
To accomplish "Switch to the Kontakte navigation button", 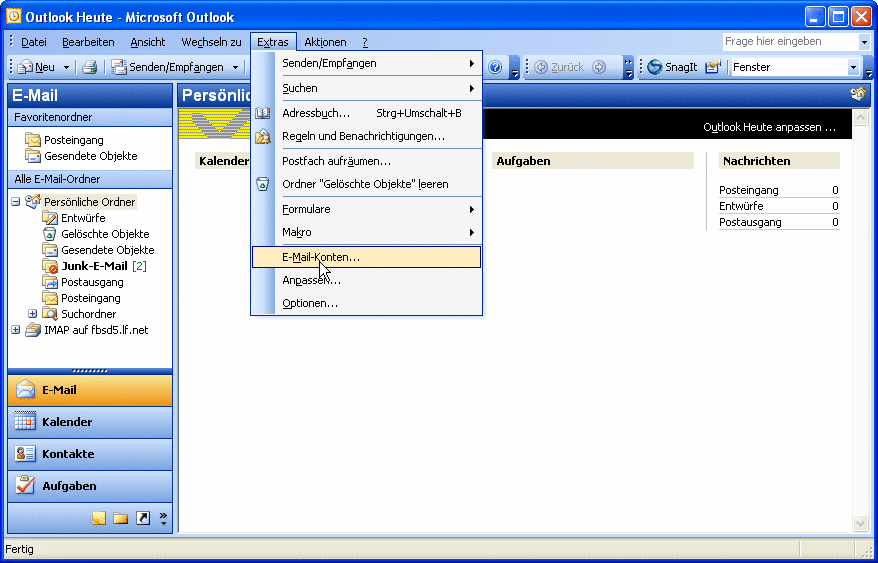I will (90, 454).
